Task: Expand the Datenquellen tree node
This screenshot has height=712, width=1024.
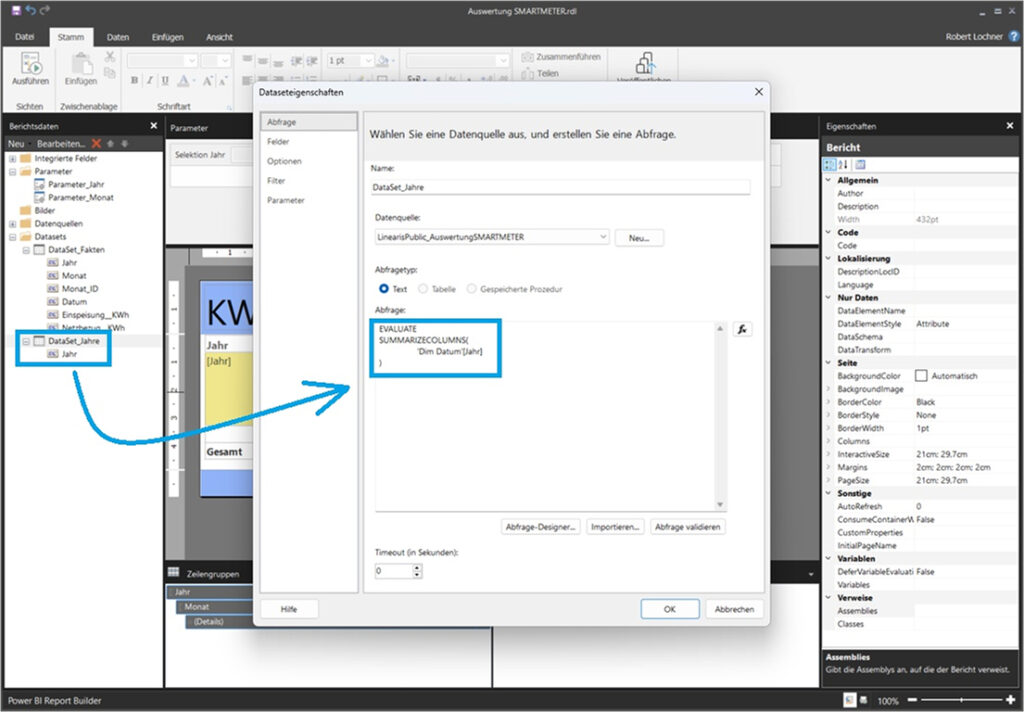Action: tap(12, 224)
